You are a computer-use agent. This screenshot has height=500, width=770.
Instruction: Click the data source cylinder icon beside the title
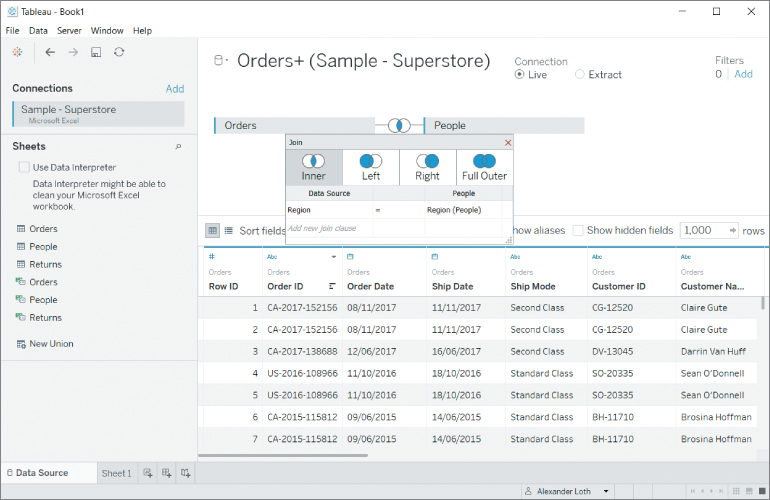219,60
